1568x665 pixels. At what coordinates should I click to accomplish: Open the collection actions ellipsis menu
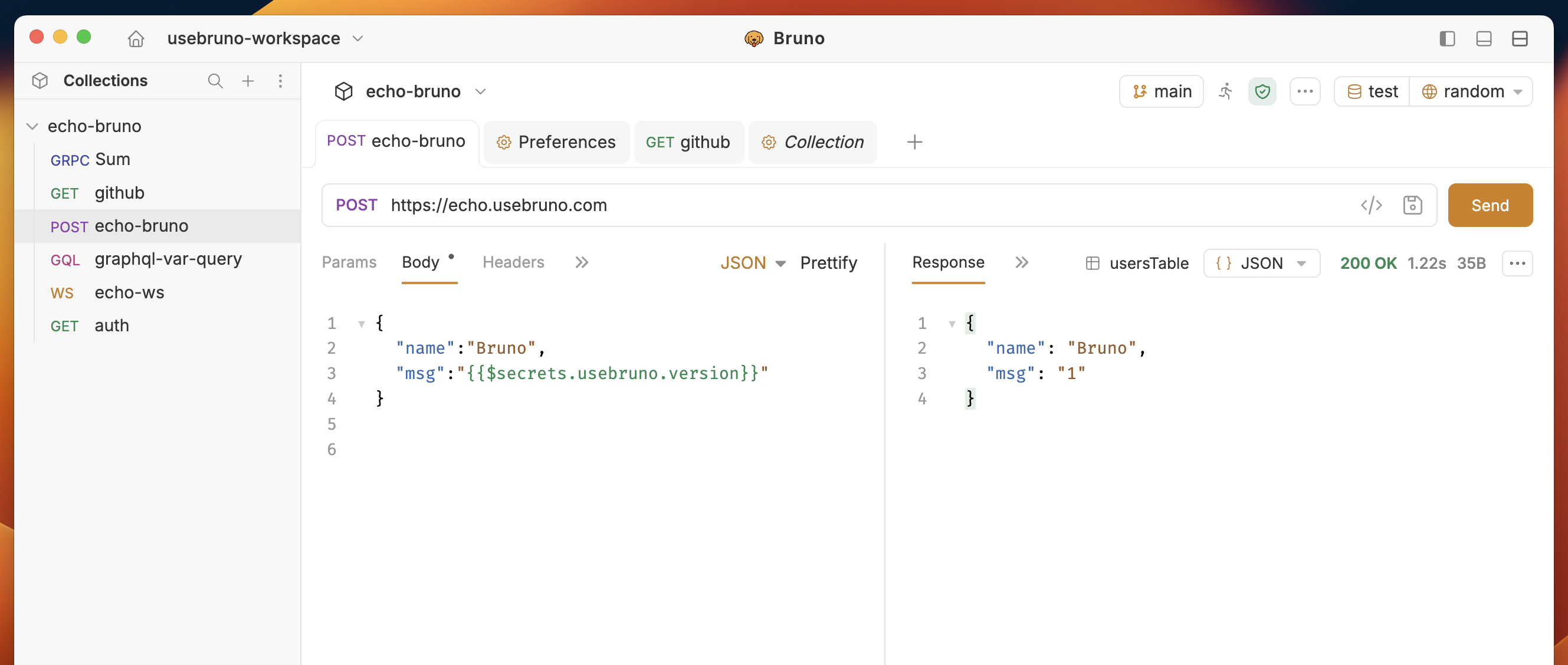[x=1304, y=91]
